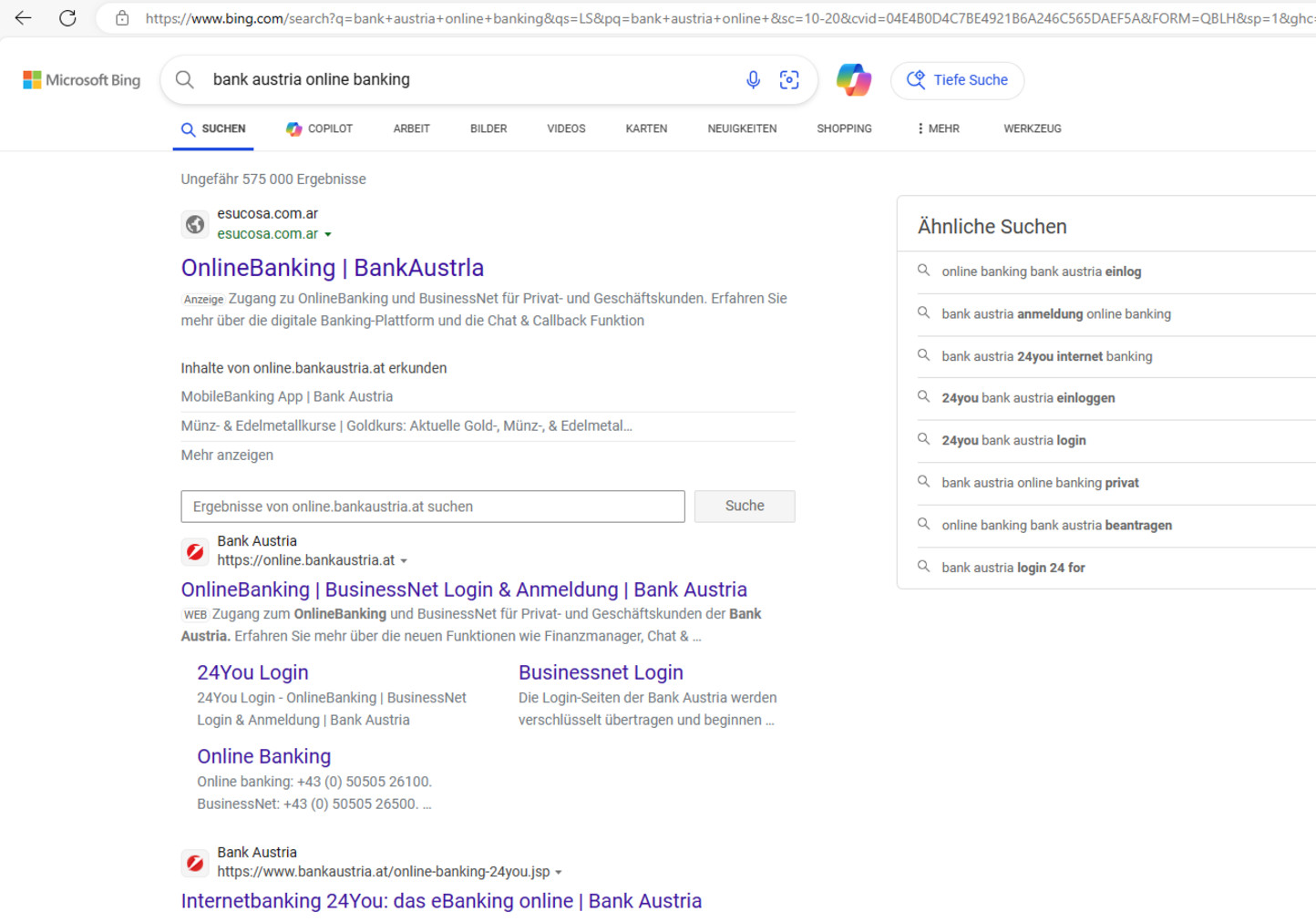1316x922 pixels.
Task: Switch to the SHOPPING tab
Action: pos(844,128)
